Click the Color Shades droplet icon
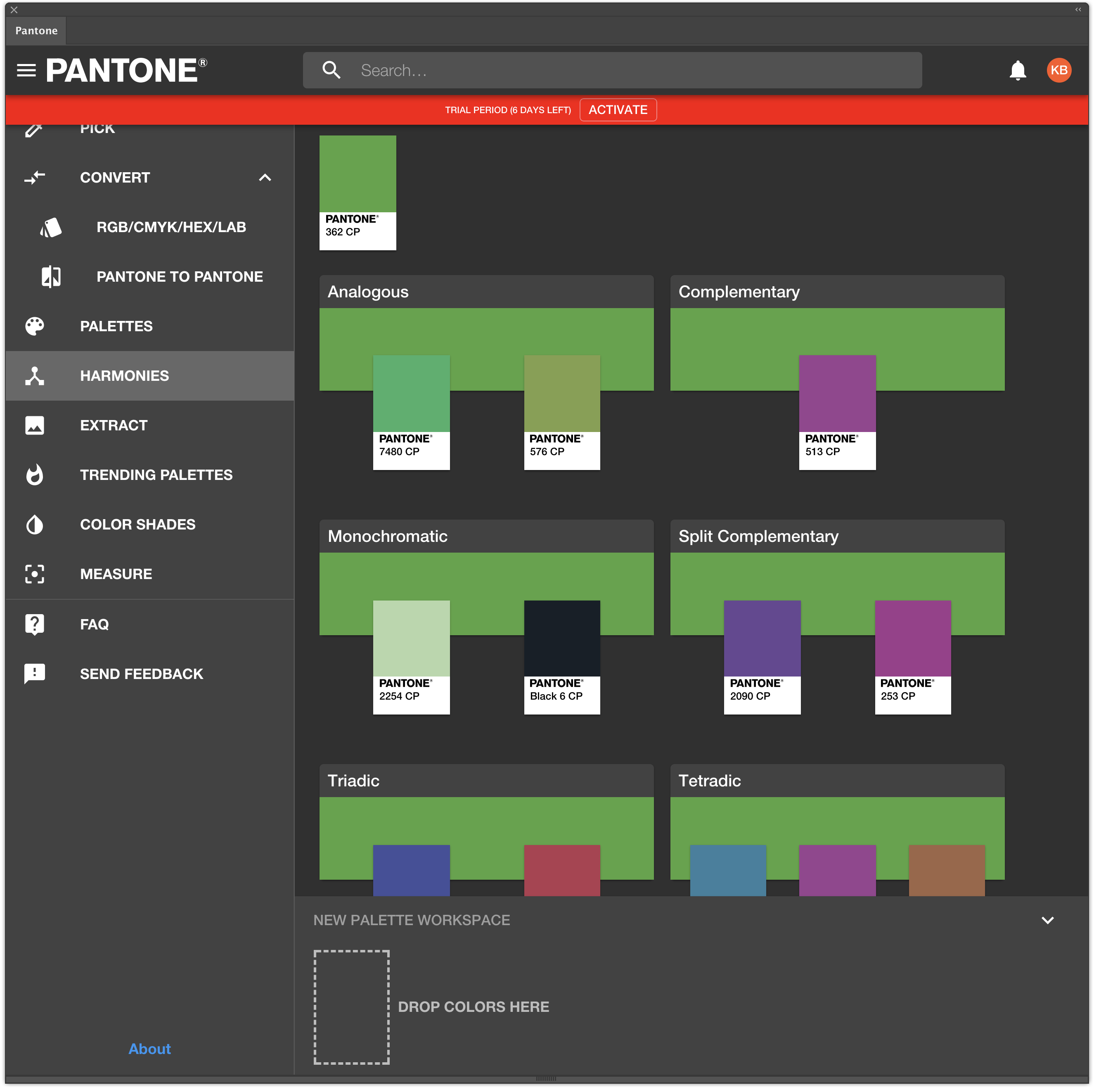This screenshot has height=1092, width=1094. coord(35,525)
